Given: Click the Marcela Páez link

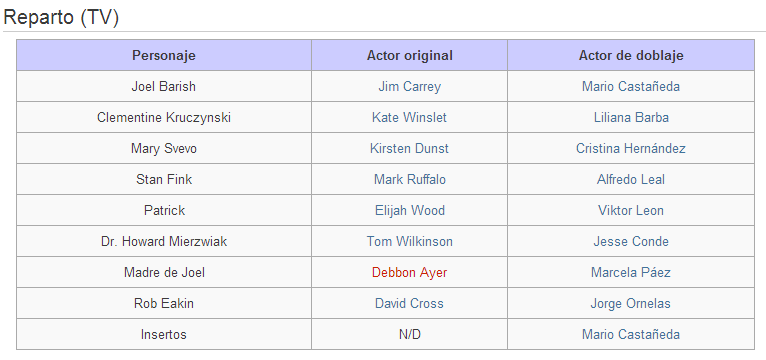Looking at the screenshot, I should [631, 273].
